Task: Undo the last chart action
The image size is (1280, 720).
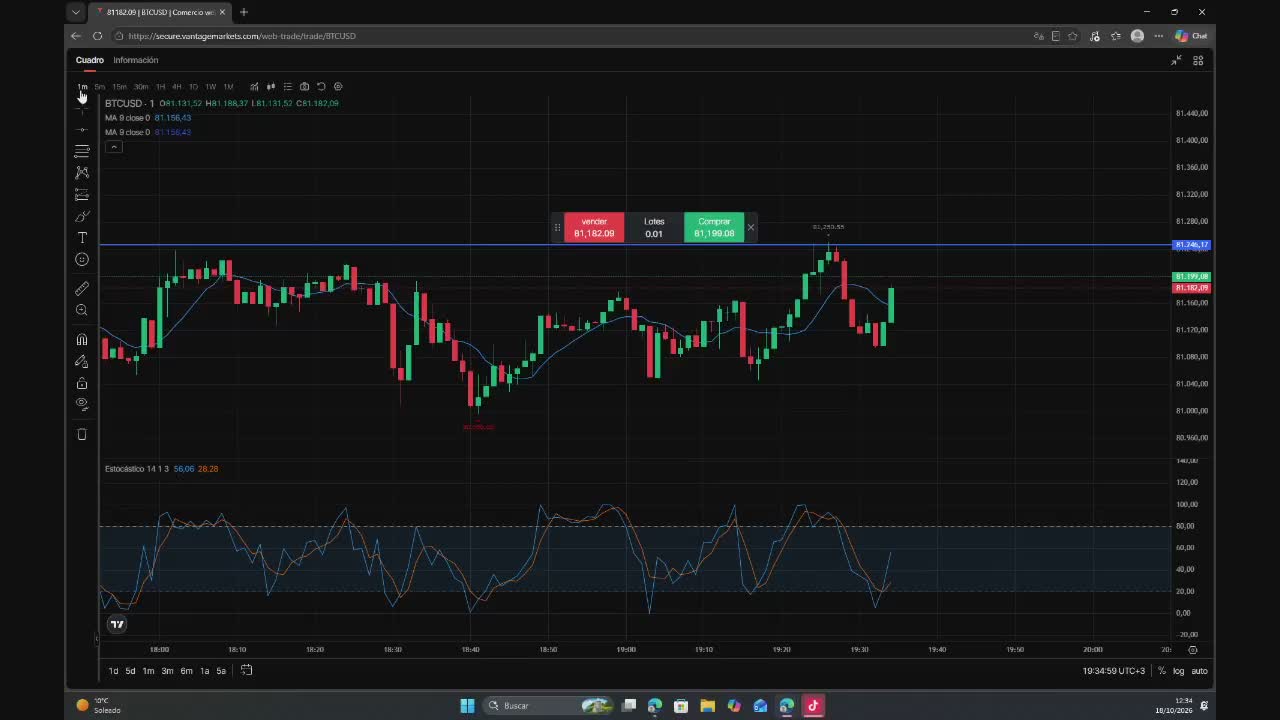Action: pos(321,86)
